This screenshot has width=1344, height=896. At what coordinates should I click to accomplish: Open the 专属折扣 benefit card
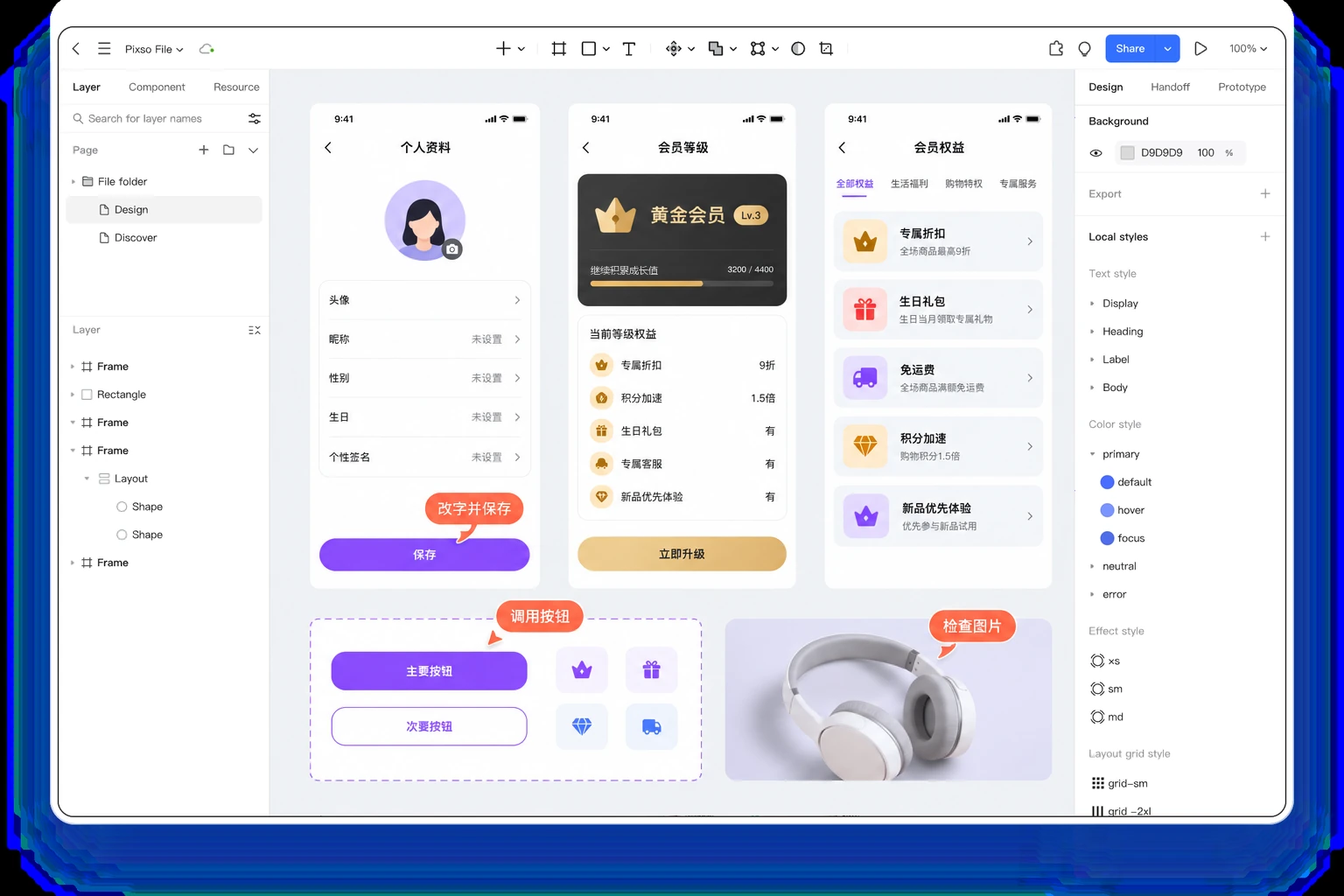[938, 241]
